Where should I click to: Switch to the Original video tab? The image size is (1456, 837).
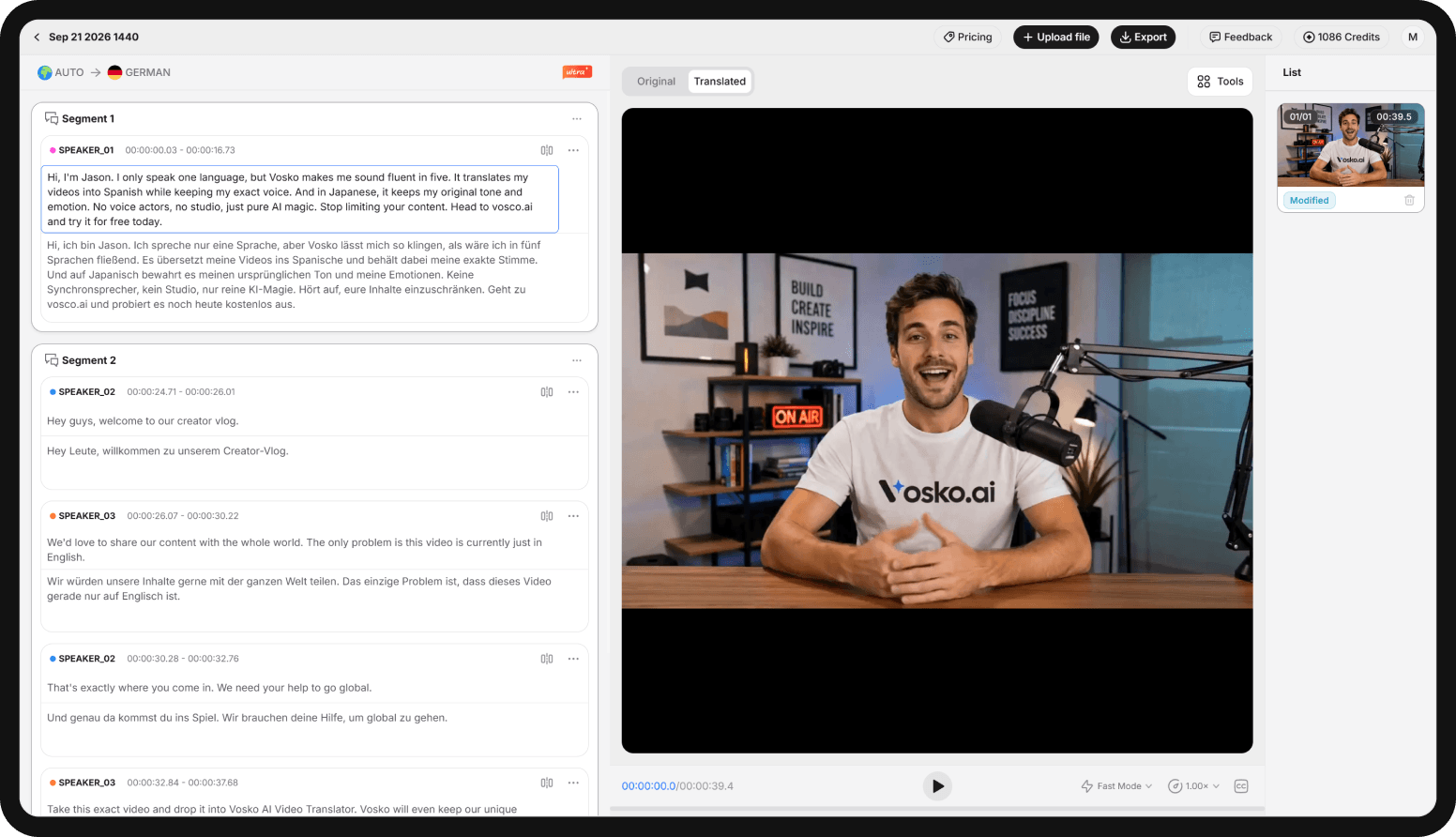click(x=656, y=82)
